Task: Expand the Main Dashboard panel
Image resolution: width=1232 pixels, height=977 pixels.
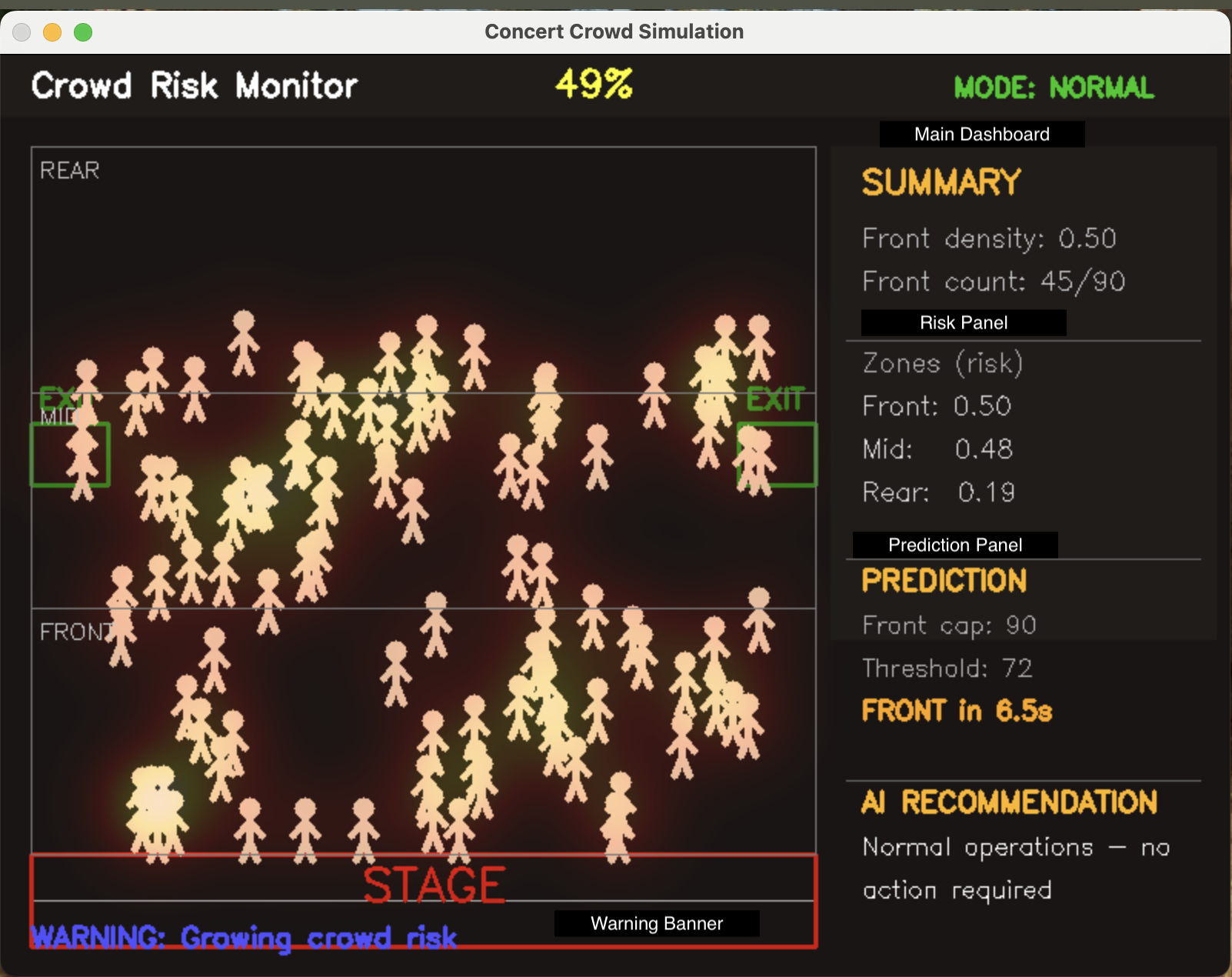Action: [983, 134]
